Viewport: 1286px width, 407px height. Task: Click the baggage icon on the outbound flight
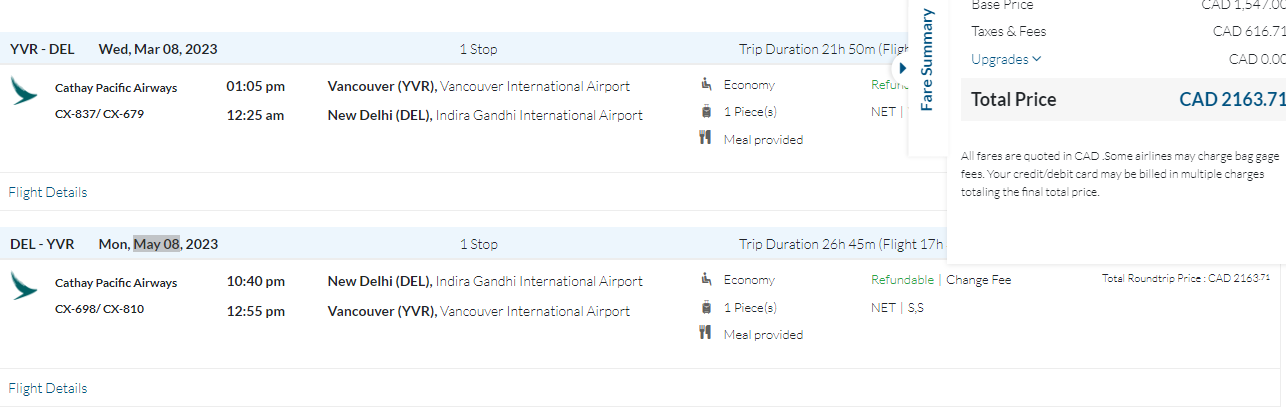pos(706,112)
